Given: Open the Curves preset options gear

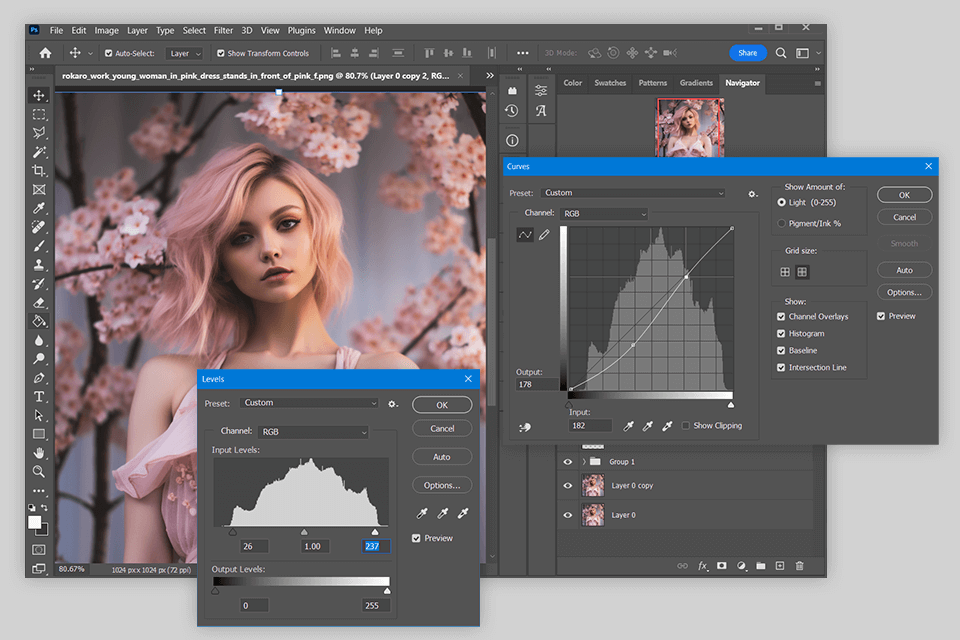Looking at the screenshot, I should coord(752,194).
